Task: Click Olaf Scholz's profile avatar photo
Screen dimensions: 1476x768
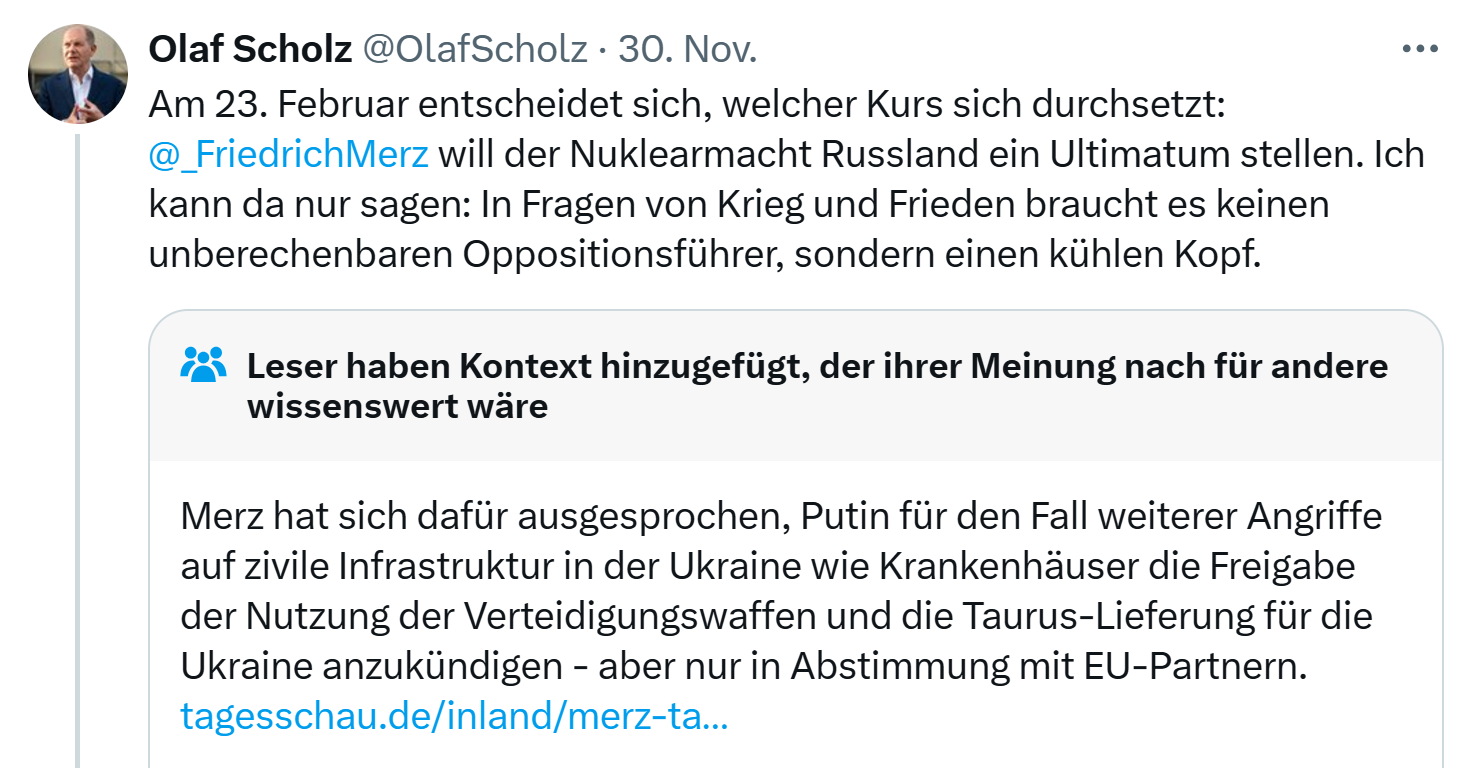Action: pos(77,73)
